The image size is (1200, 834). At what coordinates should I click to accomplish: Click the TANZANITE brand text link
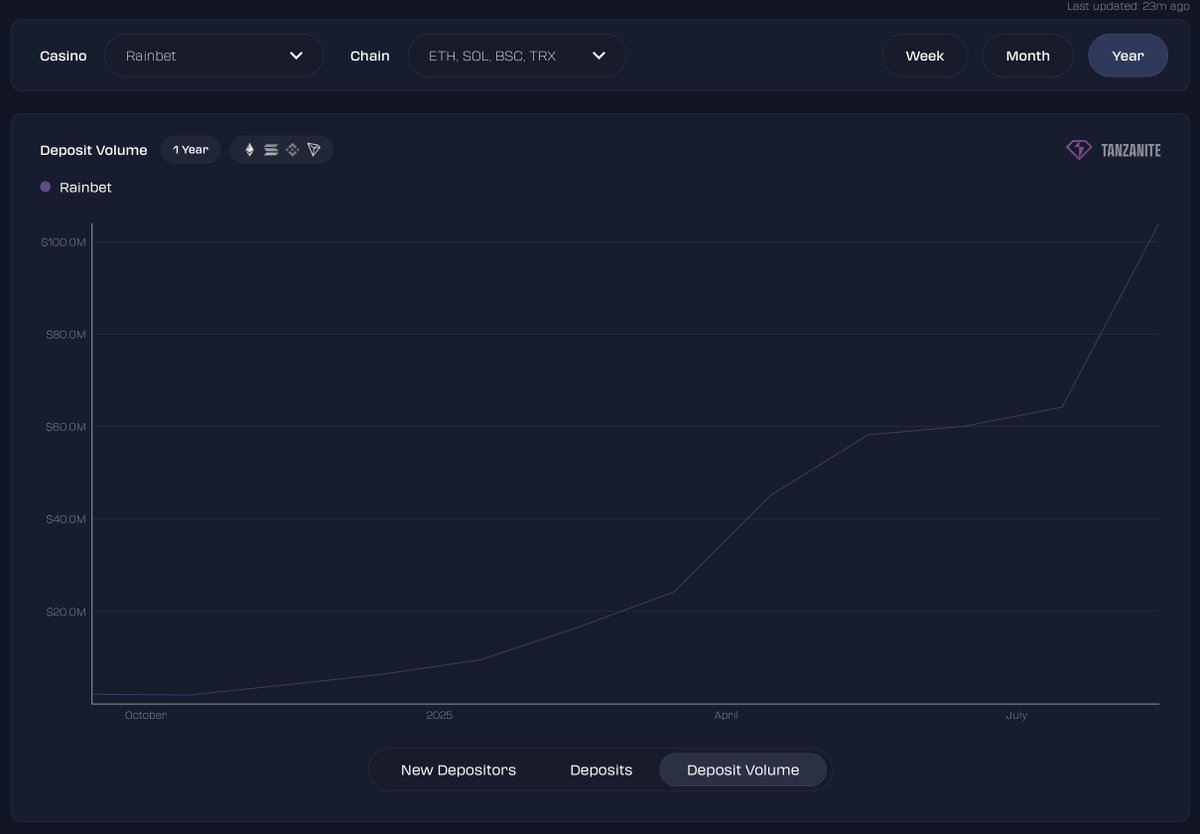[x=1131, y=149]
